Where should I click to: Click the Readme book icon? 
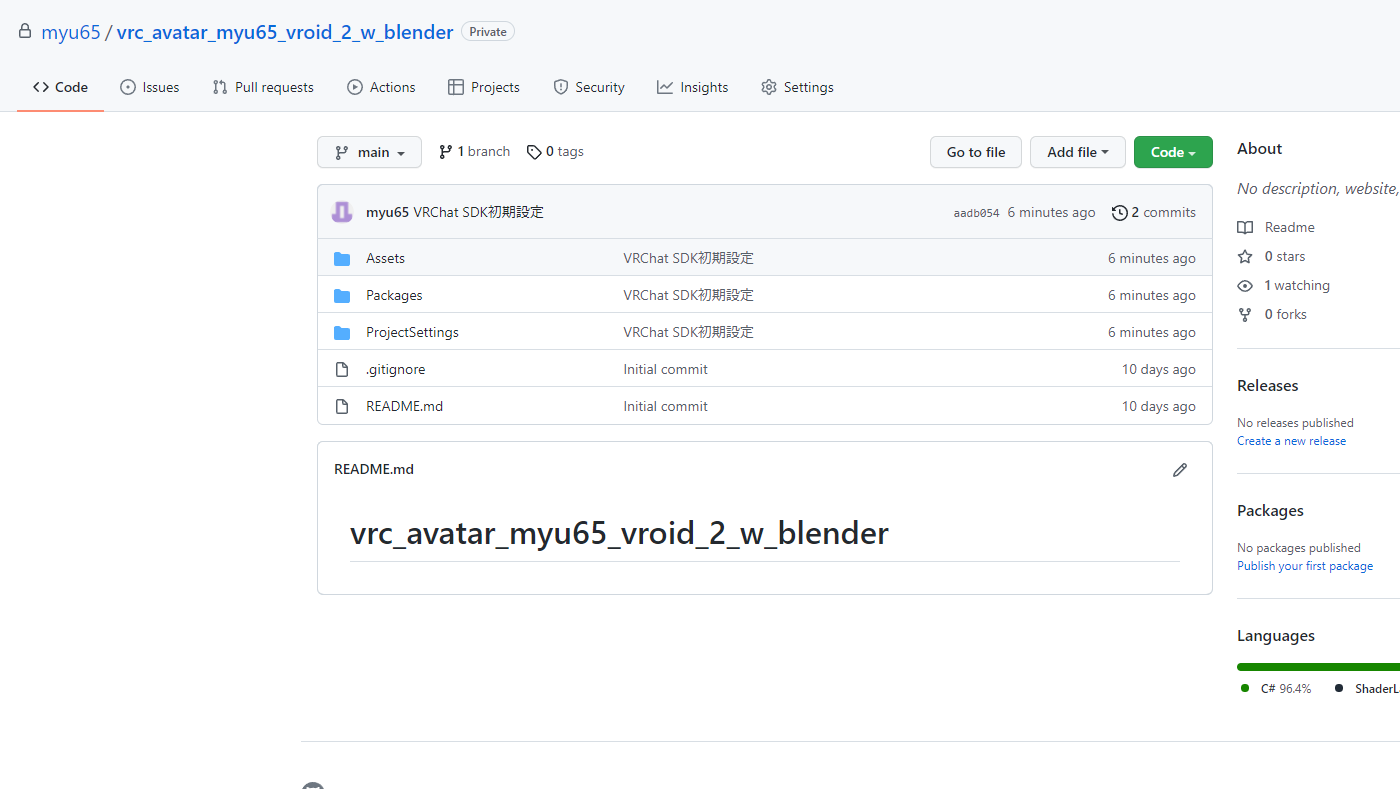click(1245, 227)
